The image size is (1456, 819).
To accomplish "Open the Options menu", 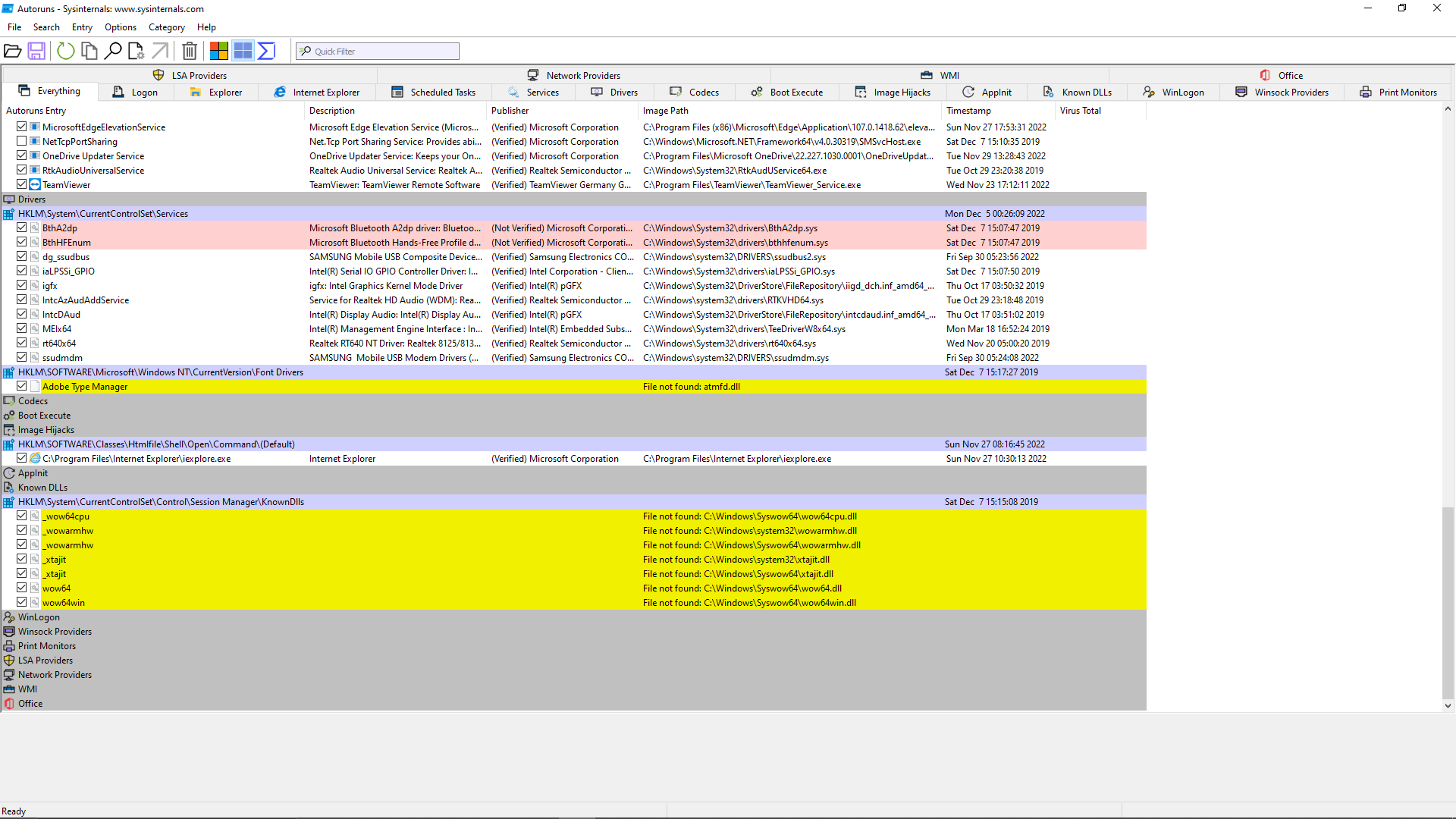I will [x=121, y=27].
